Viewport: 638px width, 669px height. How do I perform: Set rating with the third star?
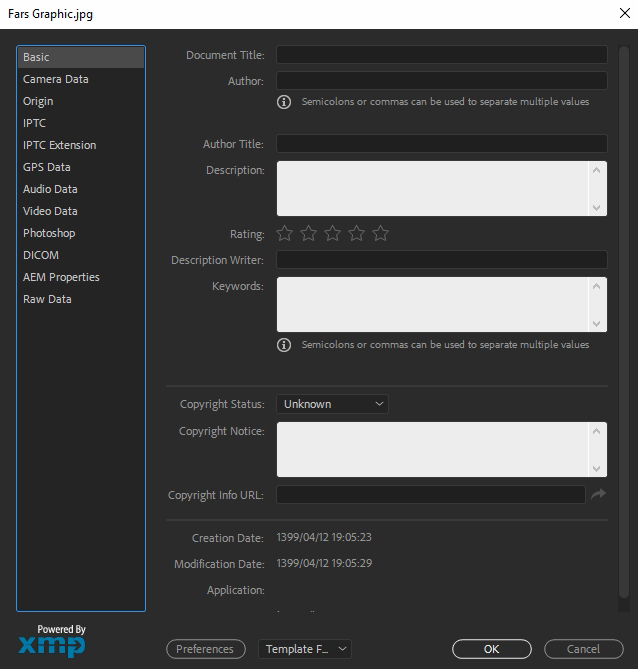point(333,234)
